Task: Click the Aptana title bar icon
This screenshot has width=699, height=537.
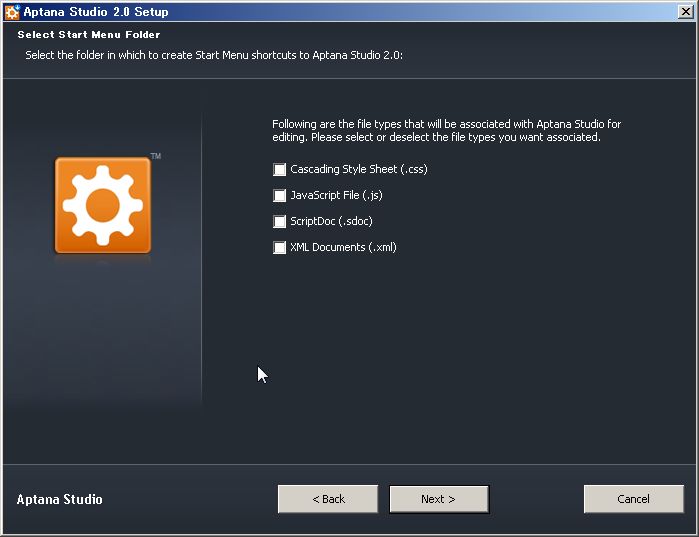Action: click(12, 12)
